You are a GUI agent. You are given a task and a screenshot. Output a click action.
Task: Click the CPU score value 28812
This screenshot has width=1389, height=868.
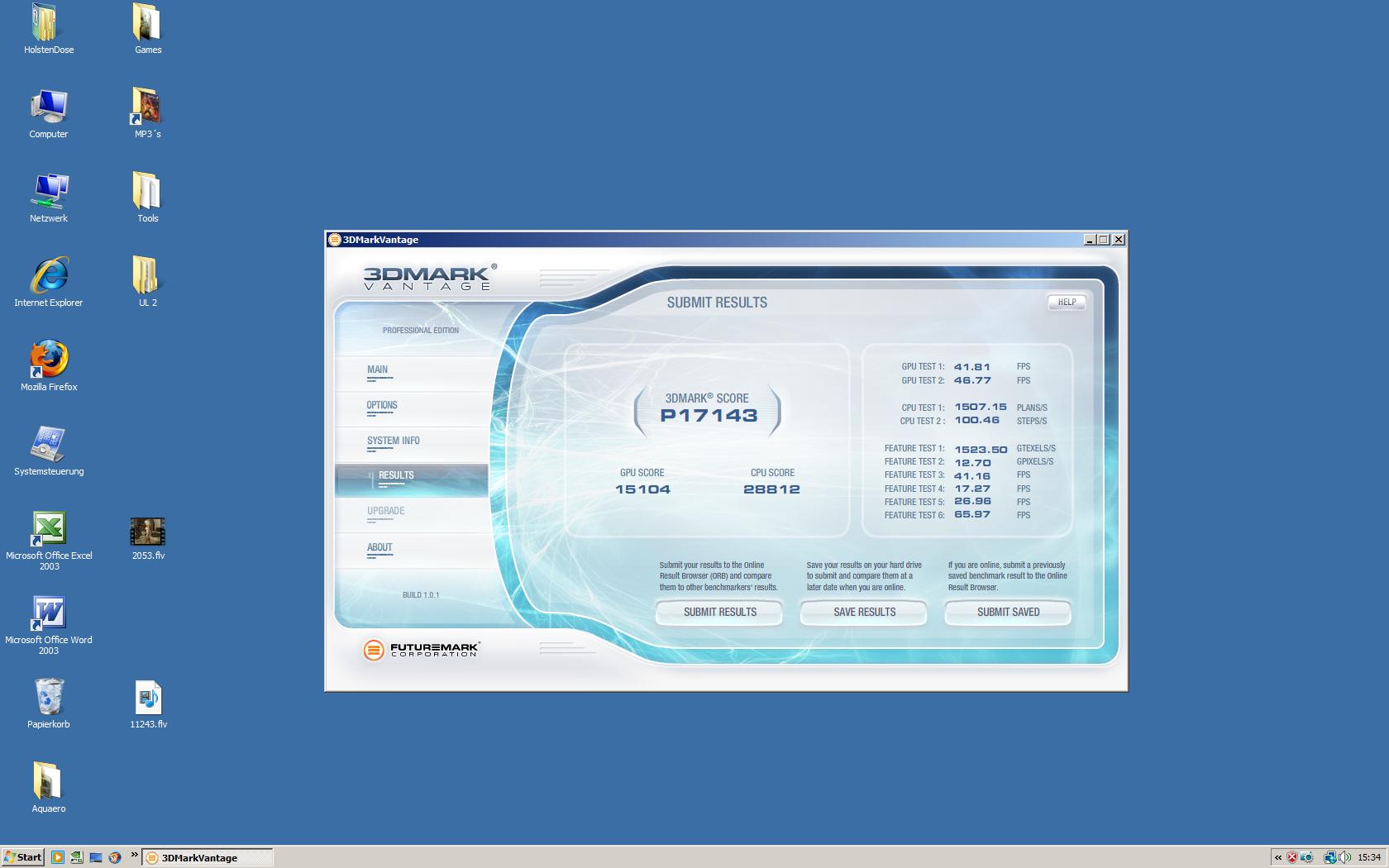point(771,489)
